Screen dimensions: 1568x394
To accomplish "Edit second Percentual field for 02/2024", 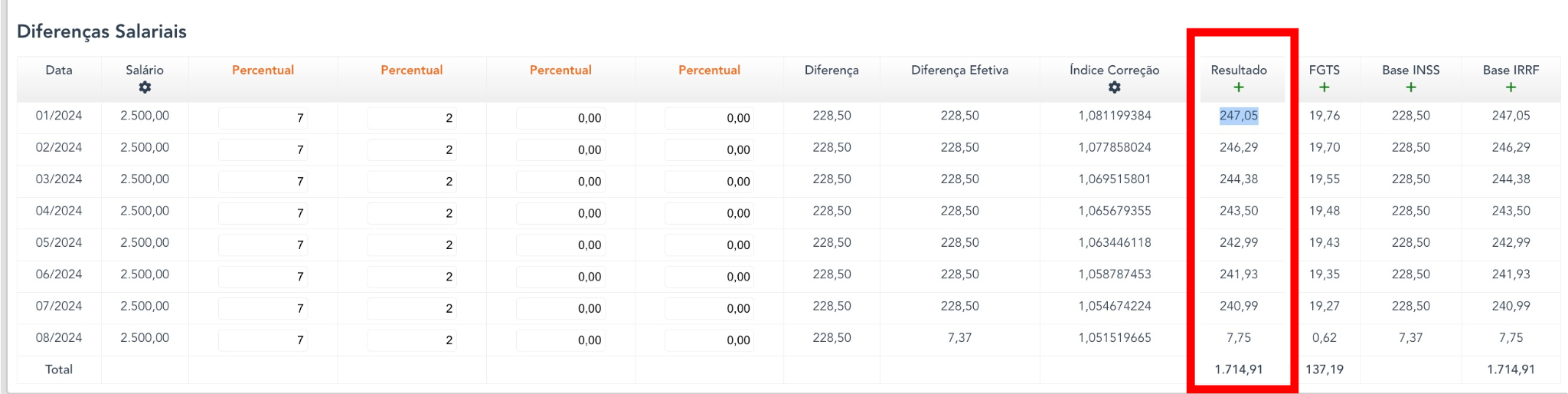I will [412, 149].
